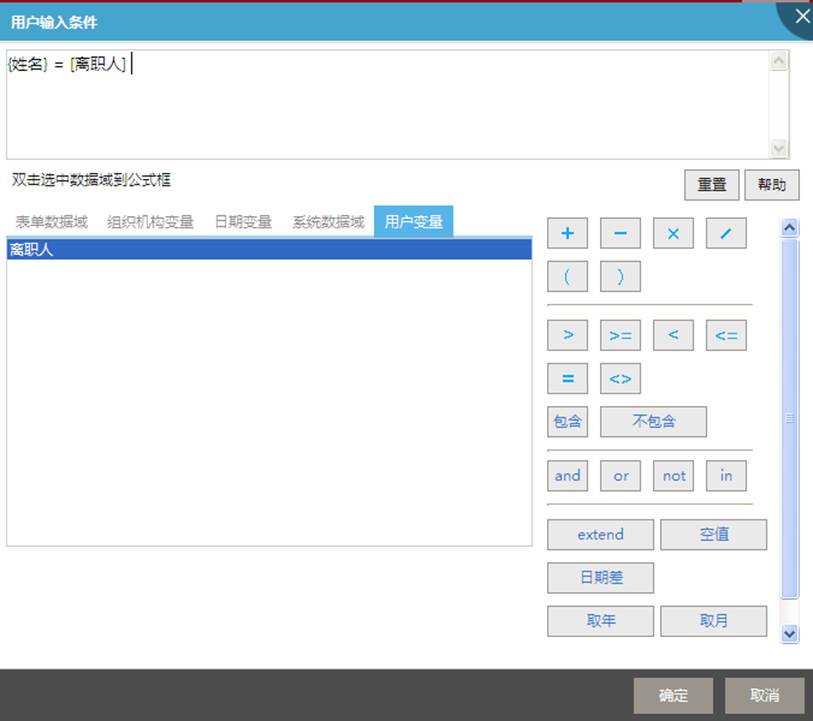Insert the not-equal <> operator
Screen dimensions: 813x721
pyautogui.click(x=620, y=379)
